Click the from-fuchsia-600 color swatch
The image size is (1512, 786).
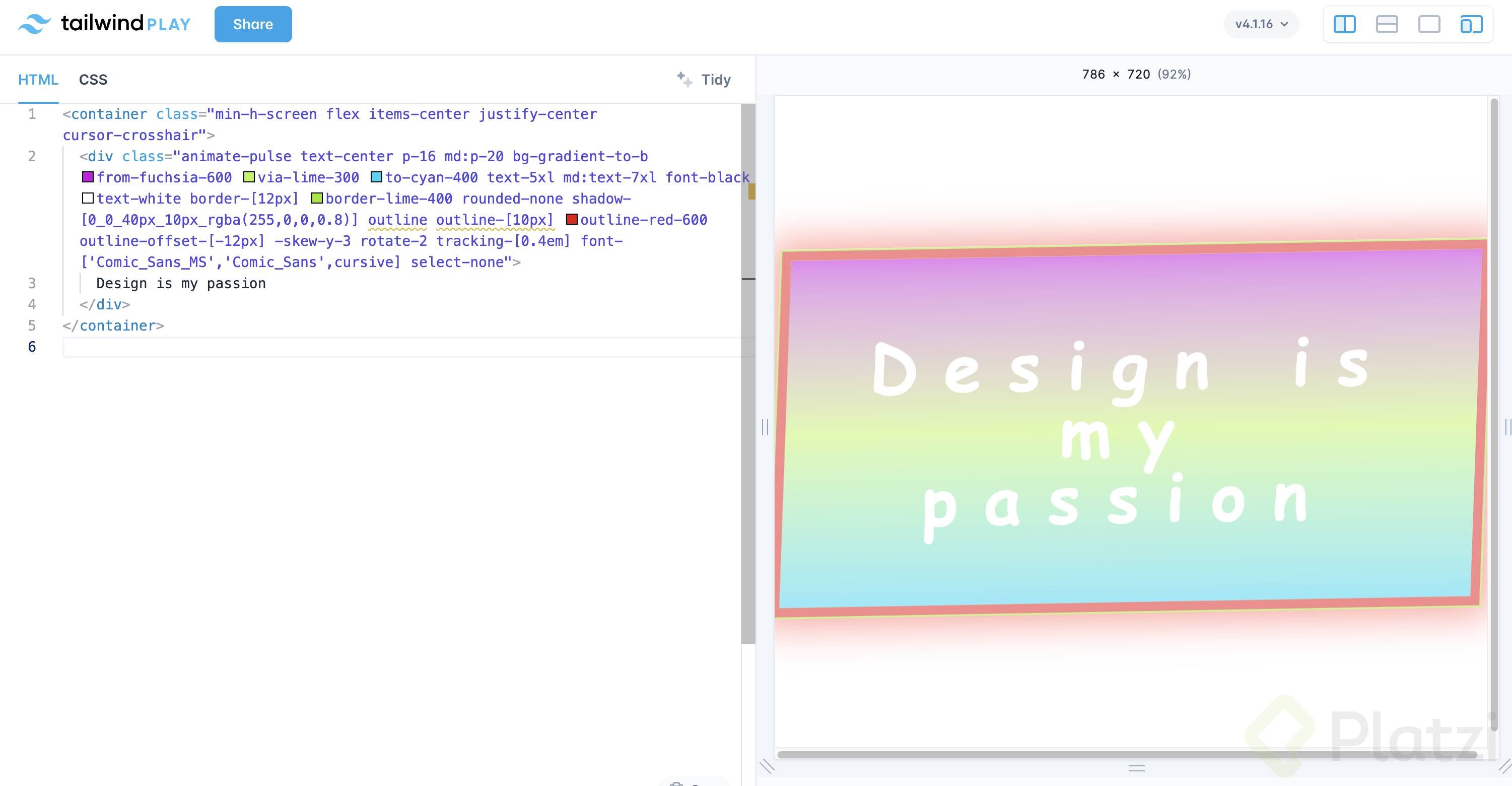click(88, 177)
